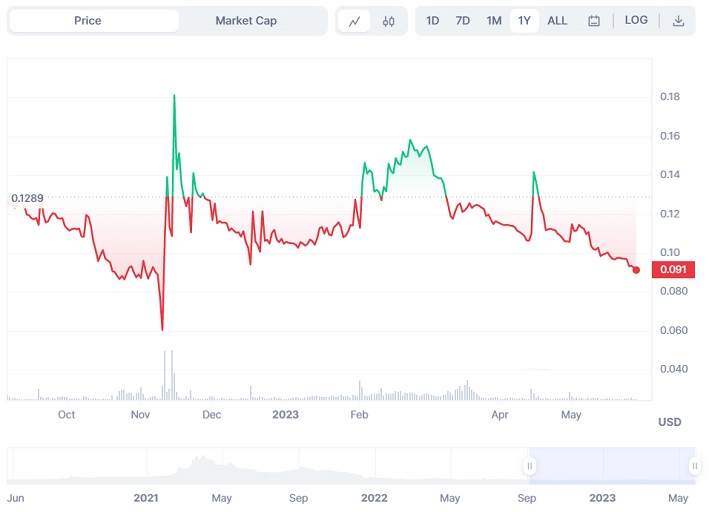The image size is (709, 515).
Task: Click the Nov label on the date axis
Action: point(140,415)
